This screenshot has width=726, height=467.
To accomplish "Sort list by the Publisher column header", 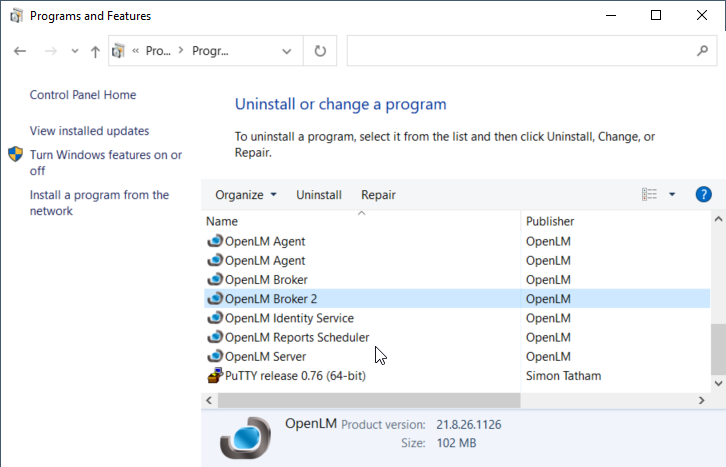I will click(549, 221).
